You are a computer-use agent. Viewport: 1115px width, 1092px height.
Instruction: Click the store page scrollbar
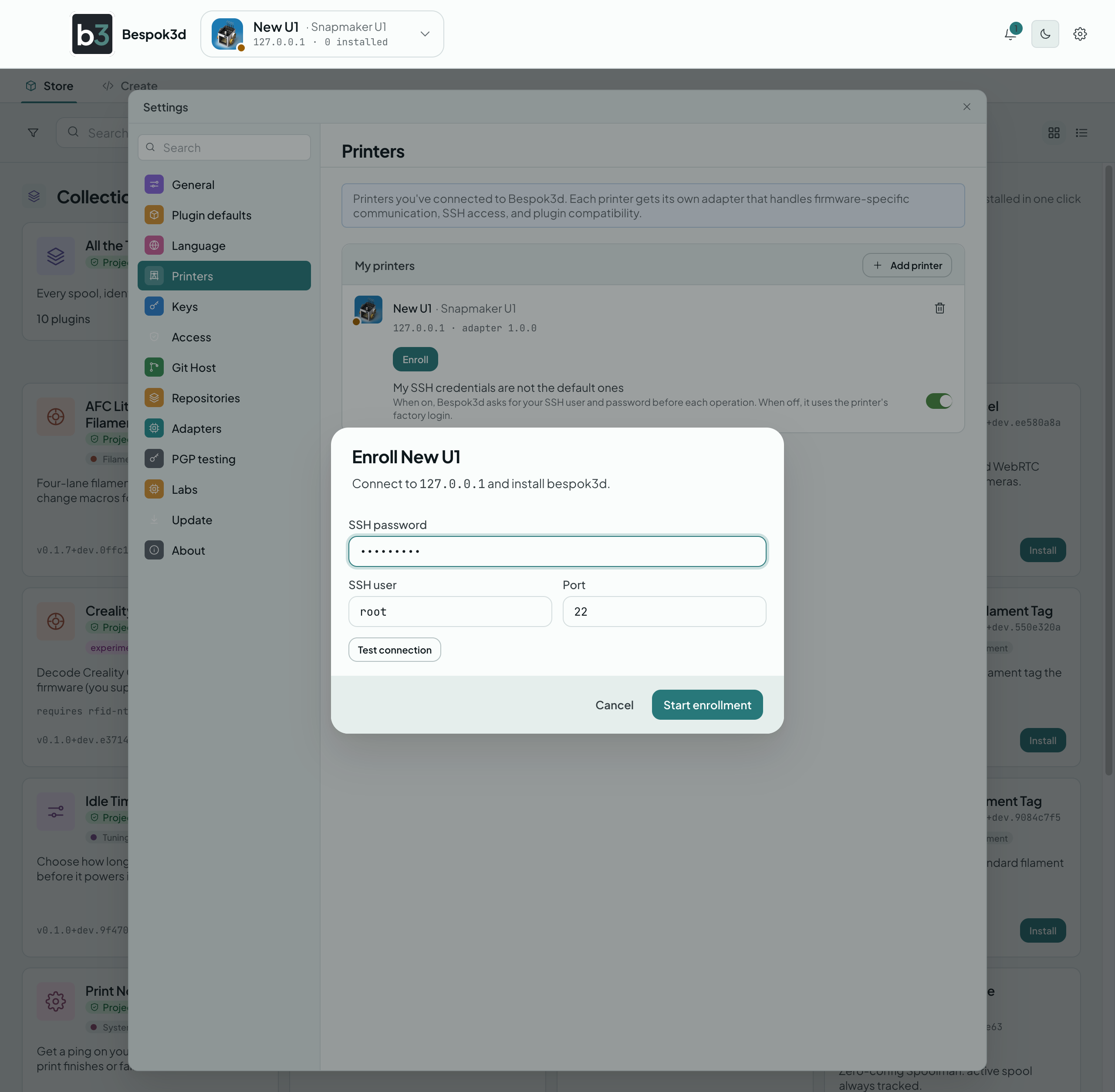pos(1109,470)
